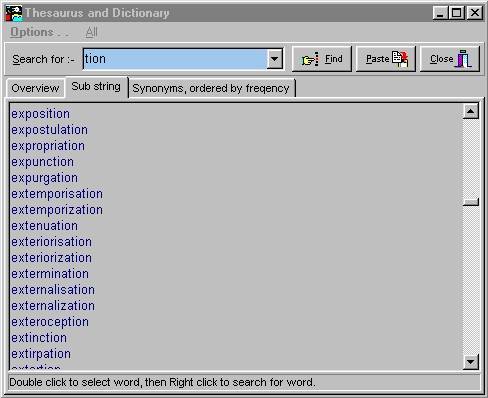Close window with title bar X
The width and height of the screenshot is (488, 398).
[x=475, y=13]
